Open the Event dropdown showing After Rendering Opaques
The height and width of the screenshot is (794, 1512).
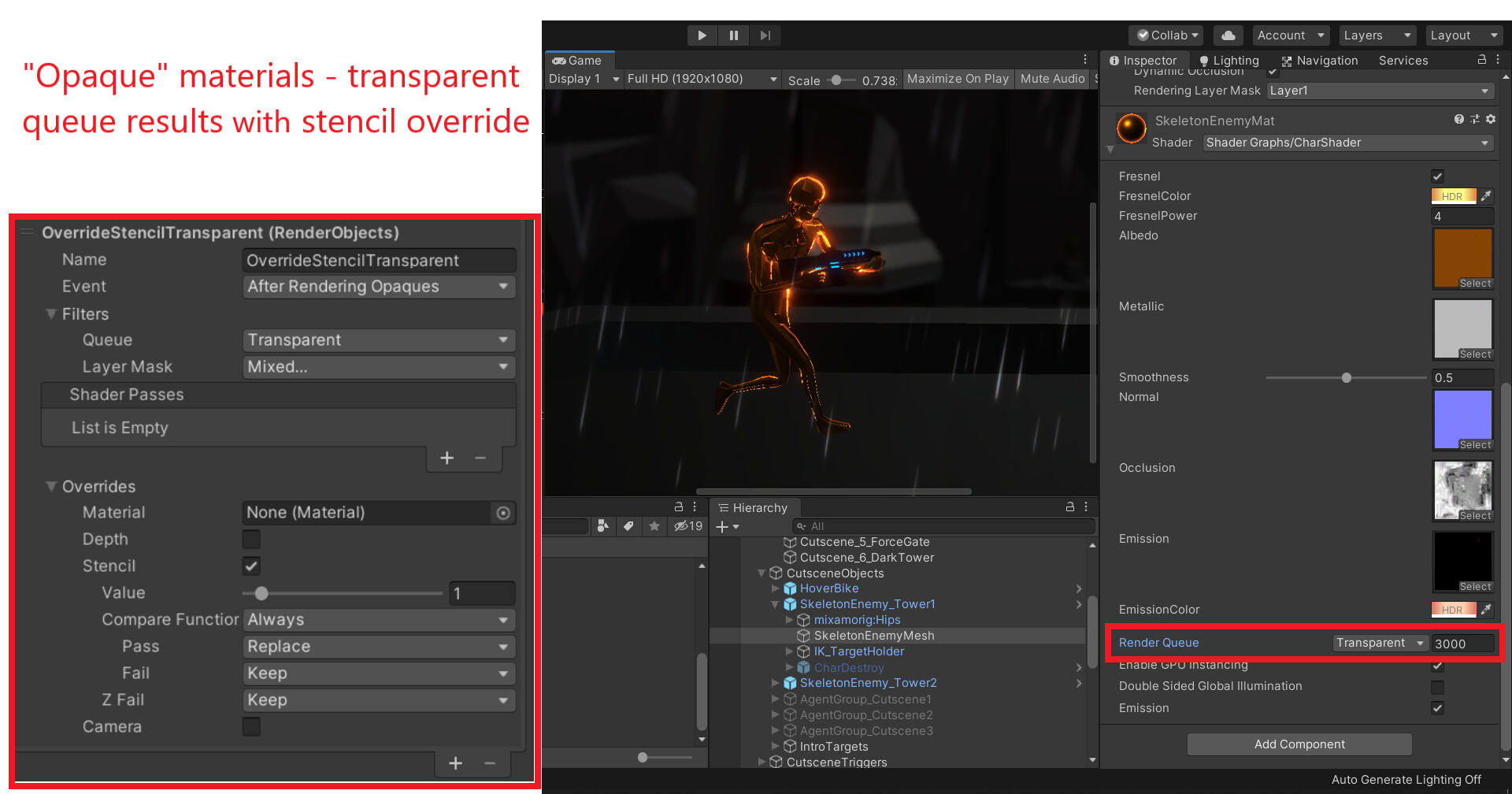(x=378, y=287)
